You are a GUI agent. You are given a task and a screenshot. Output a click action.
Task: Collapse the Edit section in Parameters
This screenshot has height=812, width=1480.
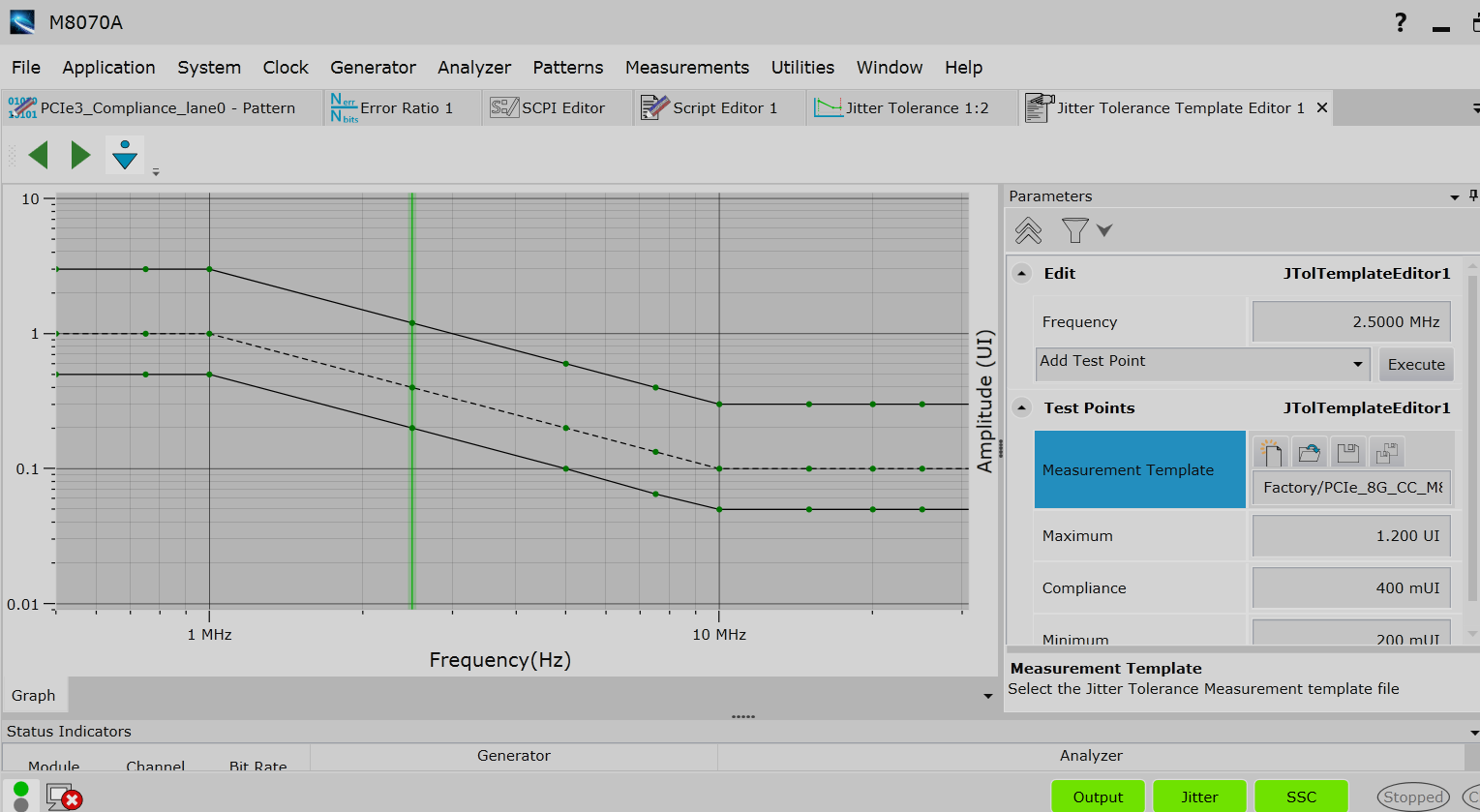click(1021, 273)
